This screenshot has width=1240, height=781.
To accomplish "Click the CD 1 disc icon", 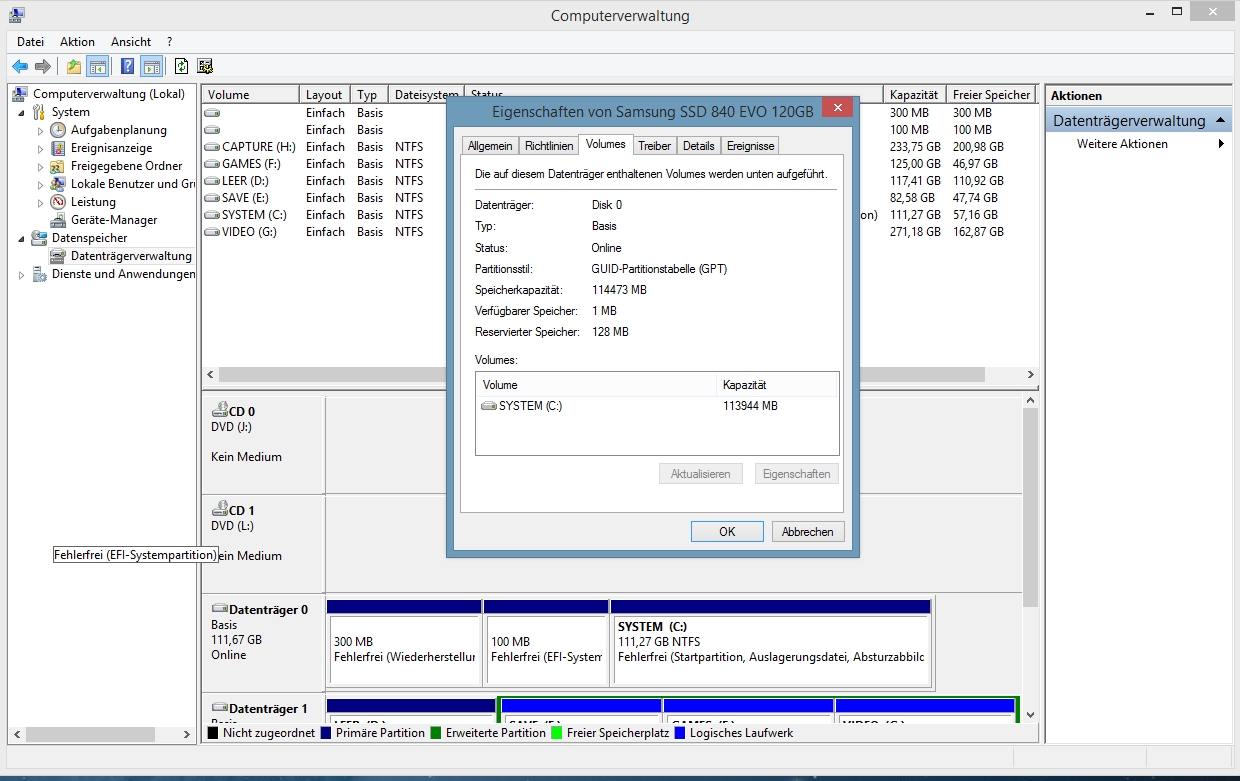I will pyautogui.click(x=220, y=509).
